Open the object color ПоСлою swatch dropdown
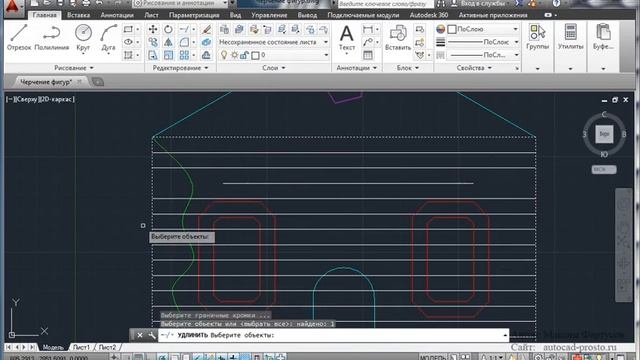This screenshot has height=360, width=640. [x=484, y=29]
